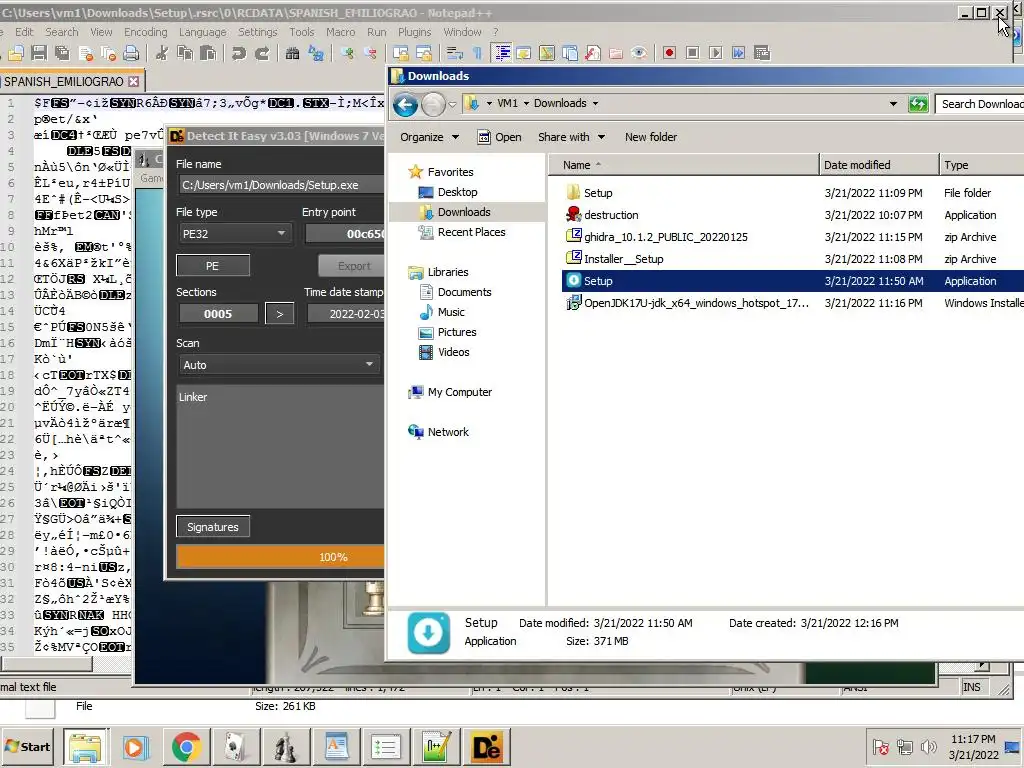The height and width of the screenshot is (768, 1024).
Task: Click the Save All icon in Notepad++
Action: pos(62,53)
